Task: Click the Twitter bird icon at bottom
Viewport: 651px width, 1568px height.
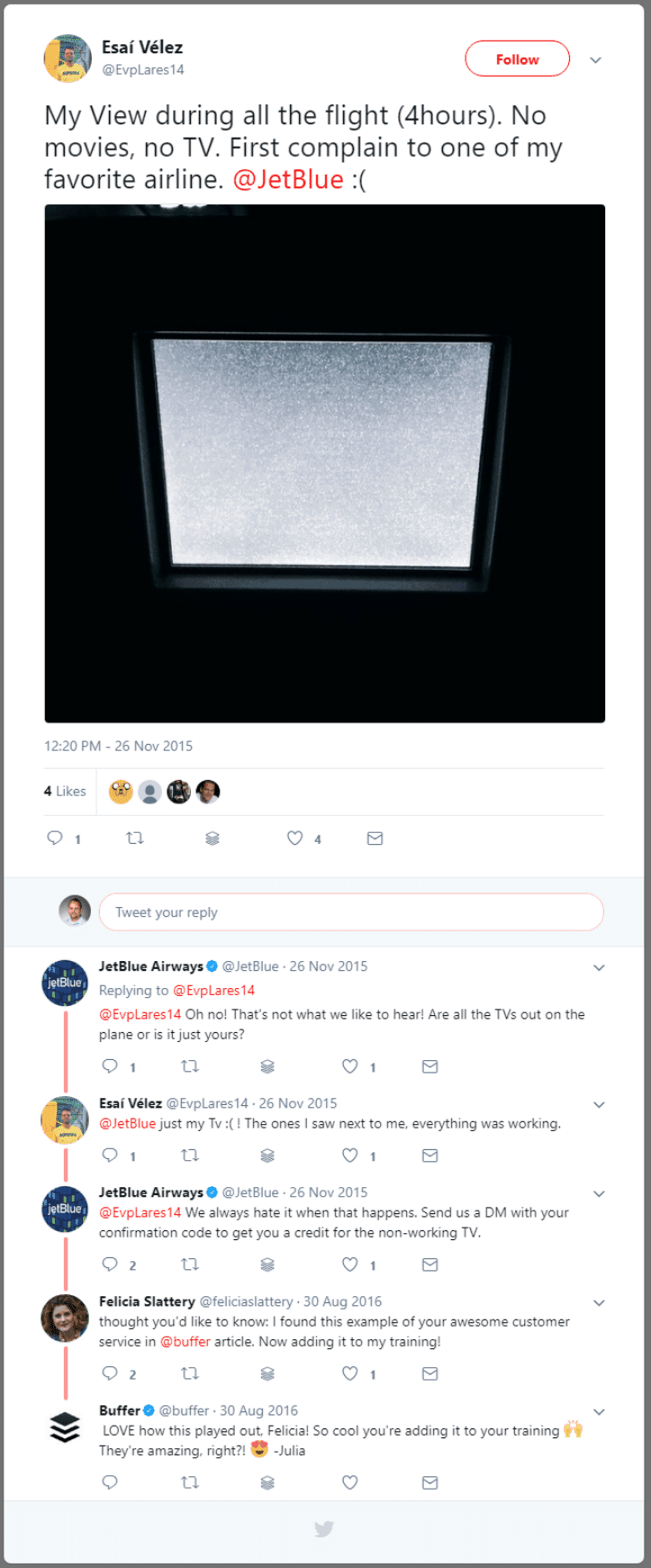Action: point(324,1528)
